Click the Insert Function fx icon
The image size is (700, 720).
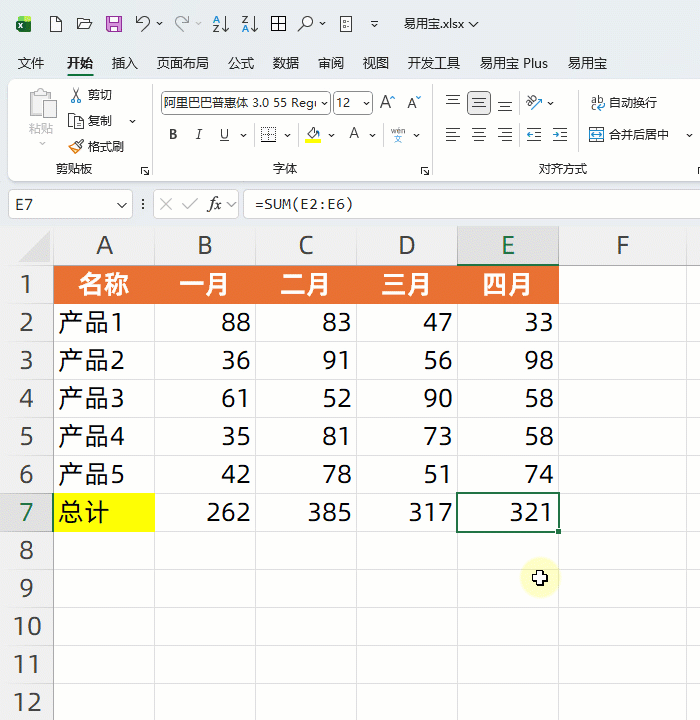click(x=214, y=204)
